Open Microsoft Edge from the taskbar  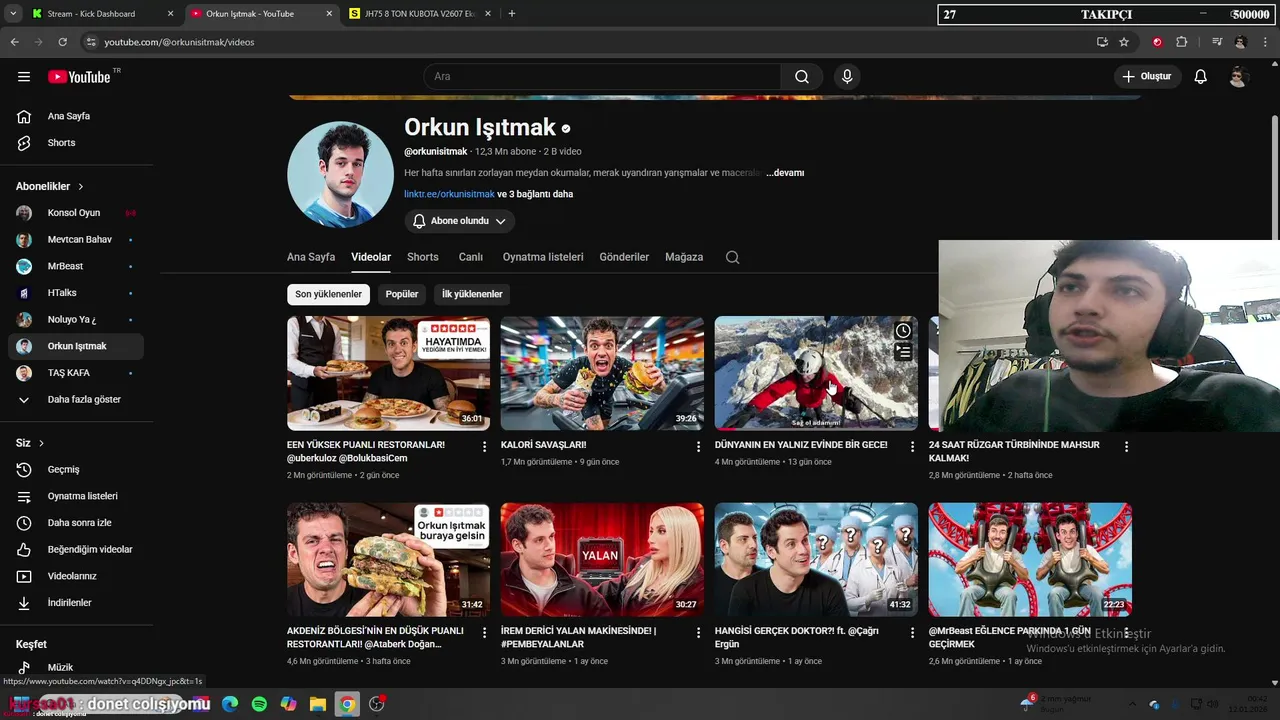[230, 704]
